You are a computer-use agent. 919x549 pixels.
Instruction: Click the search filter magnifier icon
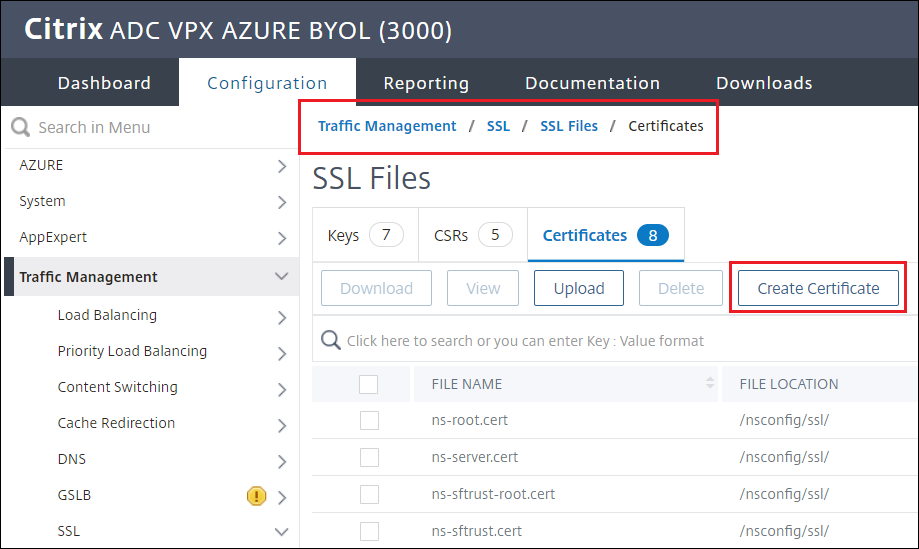[x=330, y=341]
